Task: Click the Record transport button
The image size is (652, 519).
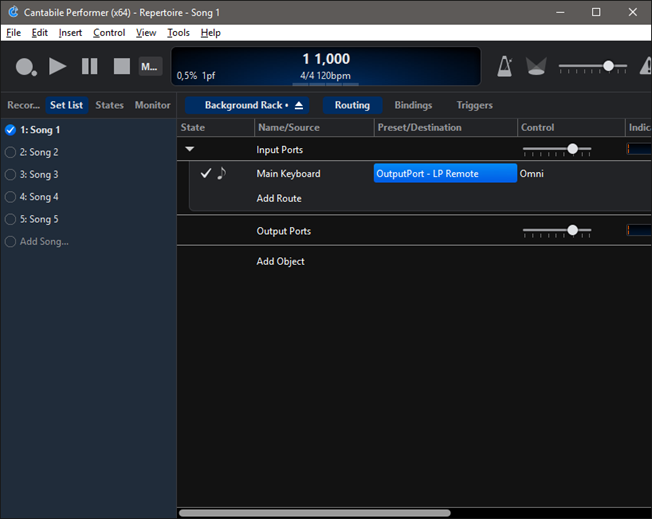Action: (x=26, y=67)
